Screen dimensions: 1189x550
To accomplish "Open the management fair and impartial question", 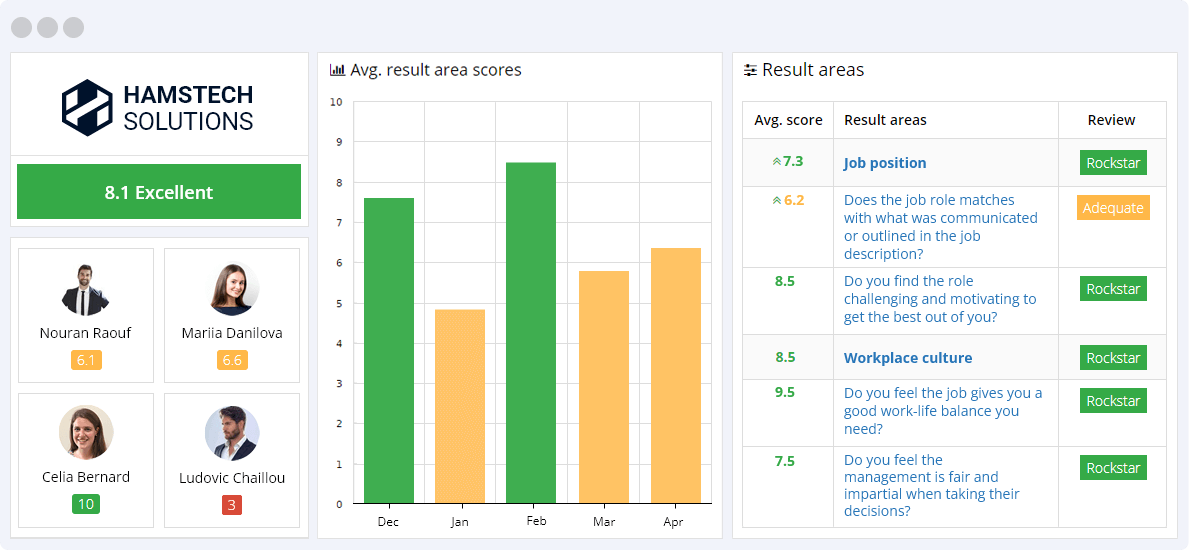I will 931,486.
